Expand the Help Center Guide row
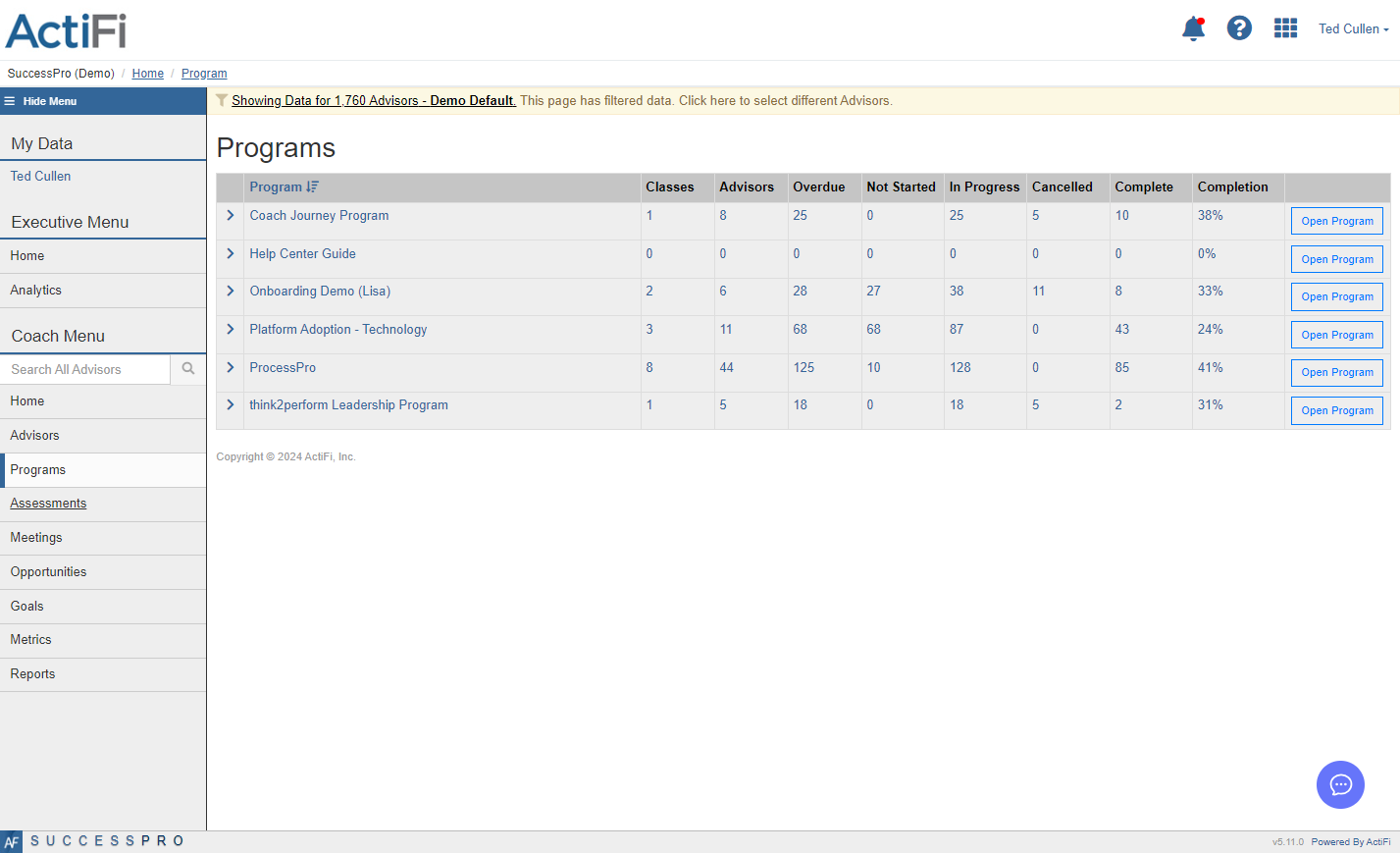The height and width of the screenshot is (853, 1400). pyautogui.click(x=231, y=253)
